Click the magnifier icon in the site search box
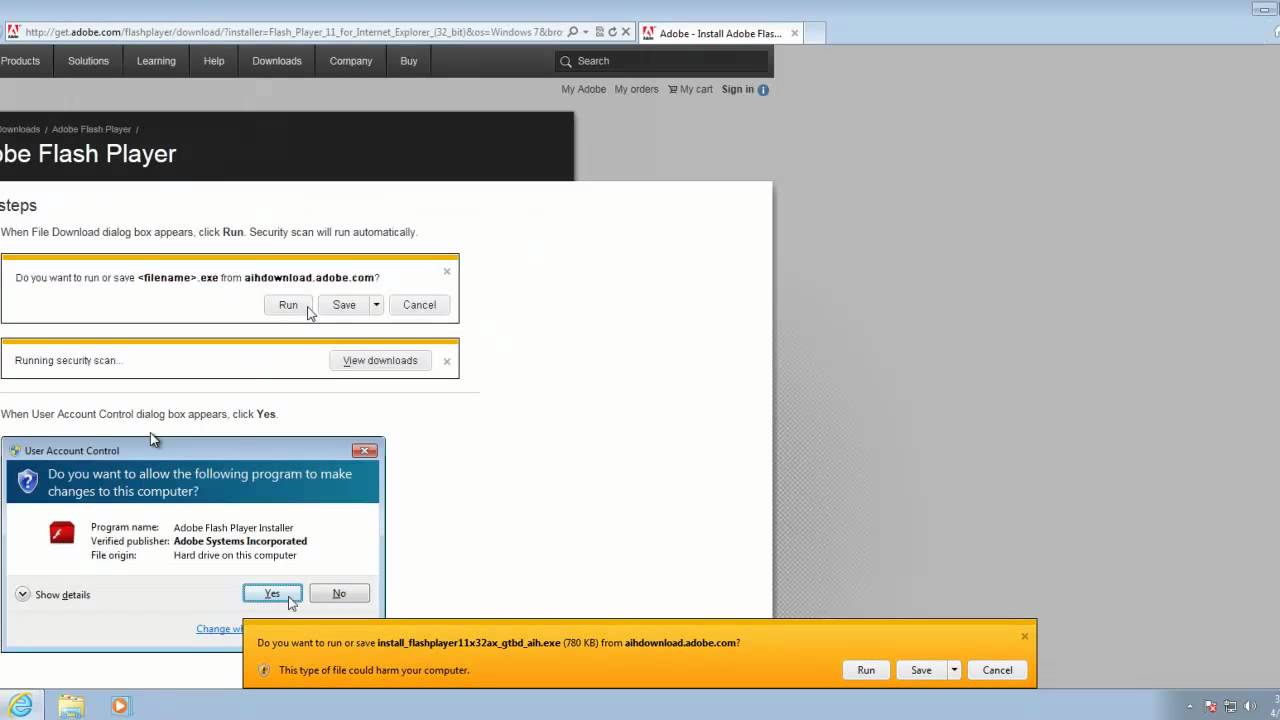The height and width of the screenshot is (720, 1280). click(x=566, y=61)
